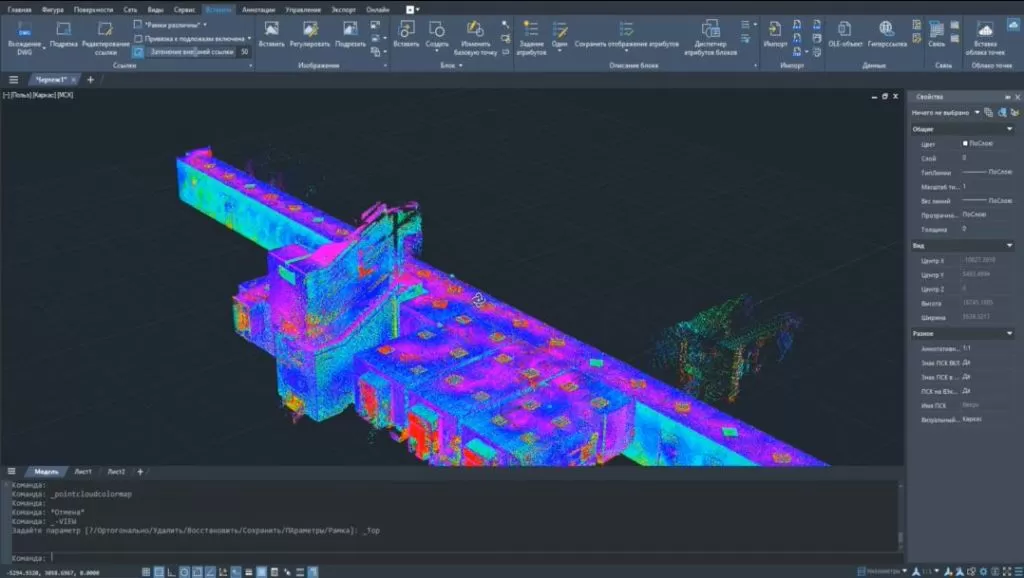This screenshot has height=578, width=1024.
Task: Switch to the Лист1 layout tab
Action: tap(83, 472)
